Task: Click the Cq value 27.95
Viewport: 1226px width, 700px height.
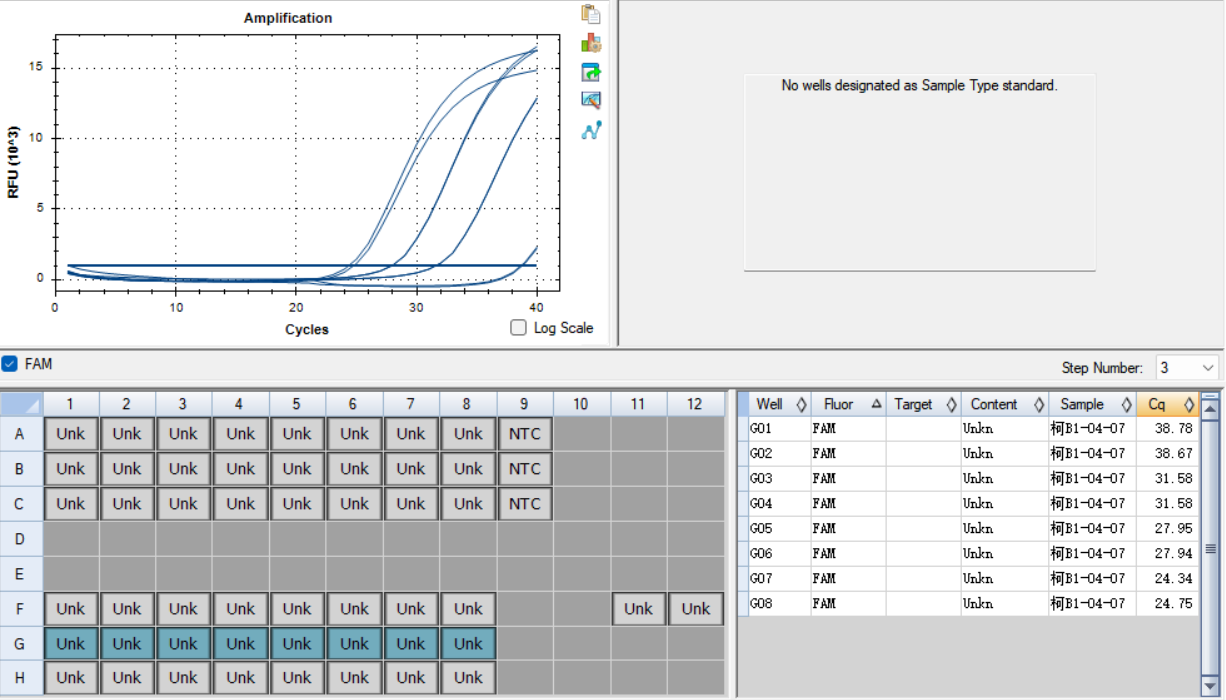Action: (1172, 528)
